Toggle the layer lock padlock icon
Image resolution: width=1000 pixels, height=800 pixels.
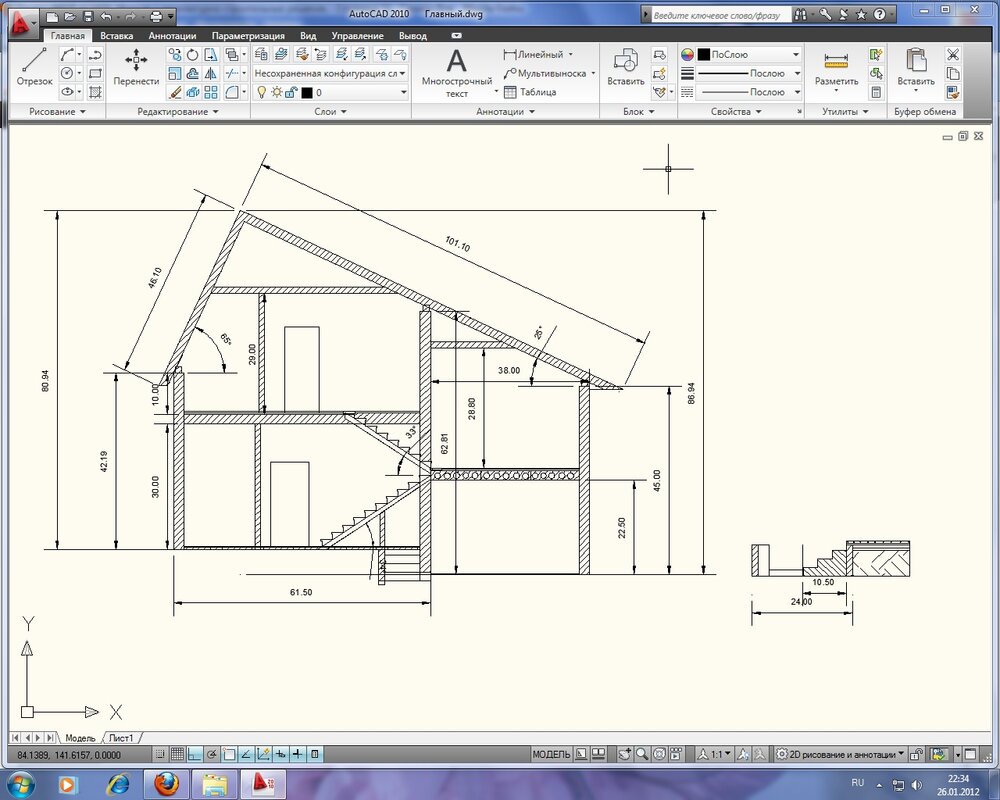click(x=291, y=92)
